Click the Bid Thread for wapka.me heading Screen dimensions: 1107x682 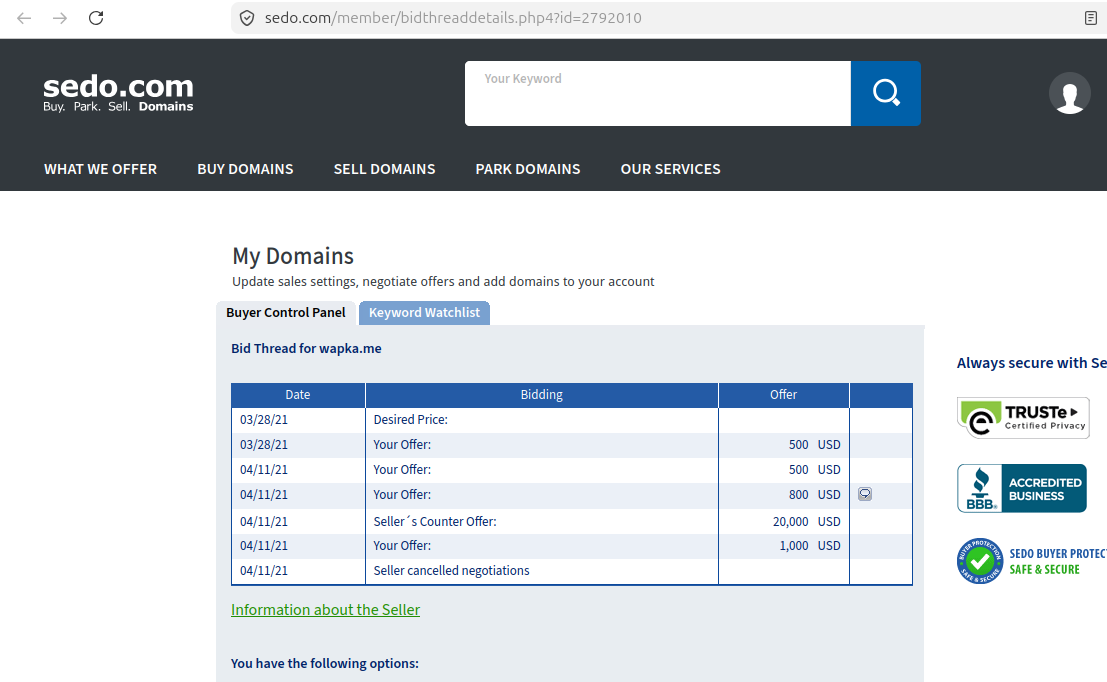(306, 349)
